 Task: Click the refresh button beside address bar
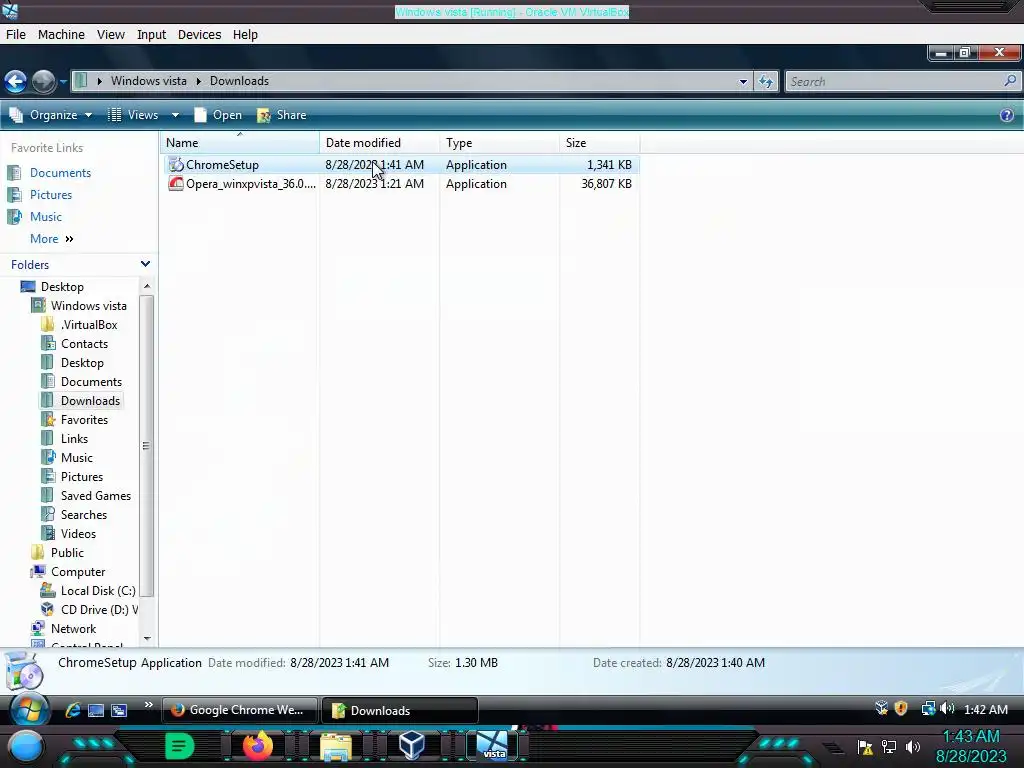coord(765,81)
